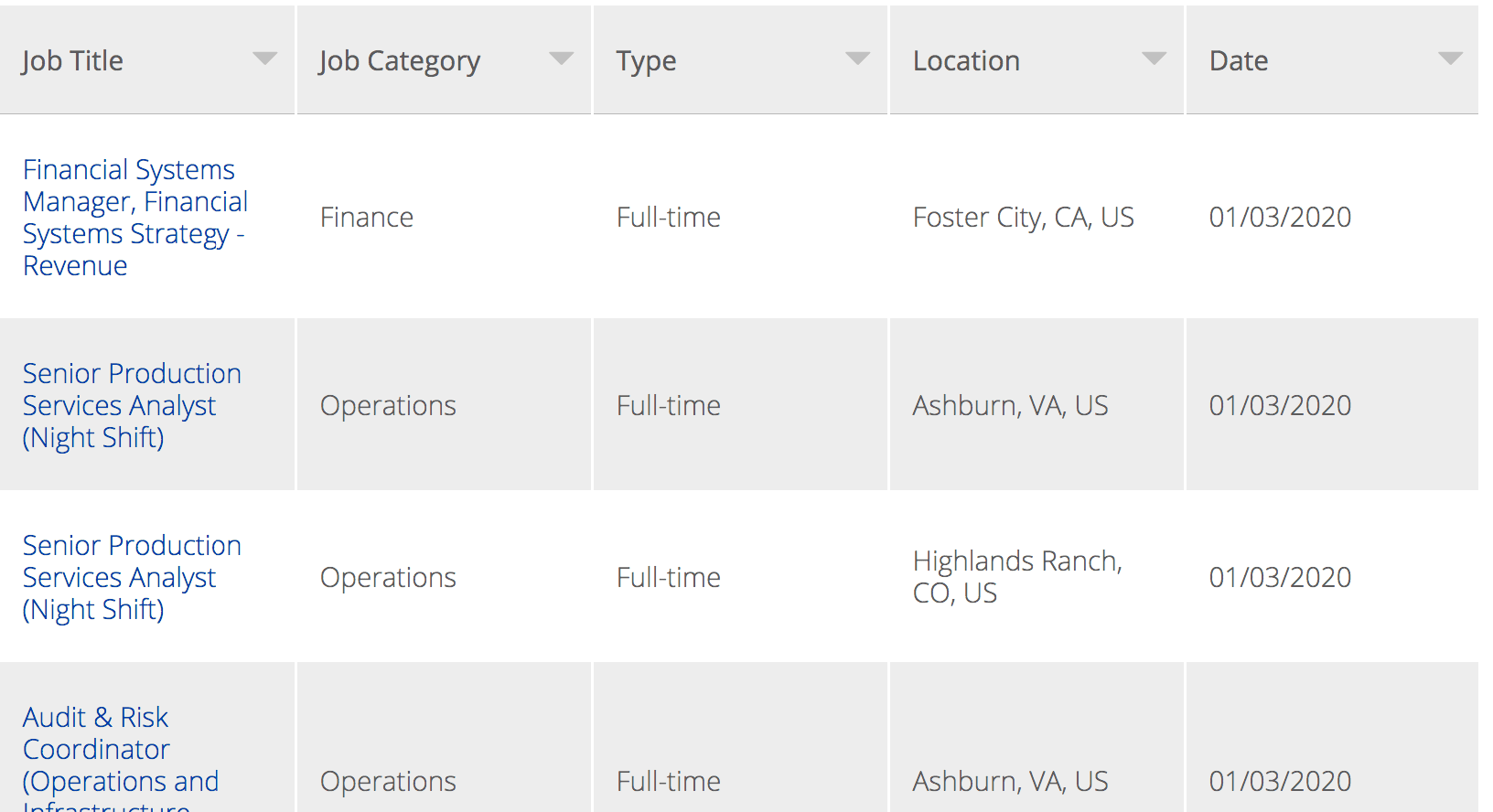Click the Type column header text
The width and height of the screenshot is (1493, 812).
(x=646, y=61)
